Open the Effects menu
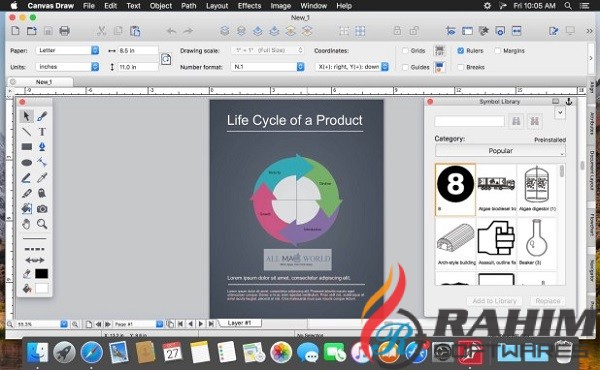The height and width of the screenshot is (370, 600). click(249, 6)
